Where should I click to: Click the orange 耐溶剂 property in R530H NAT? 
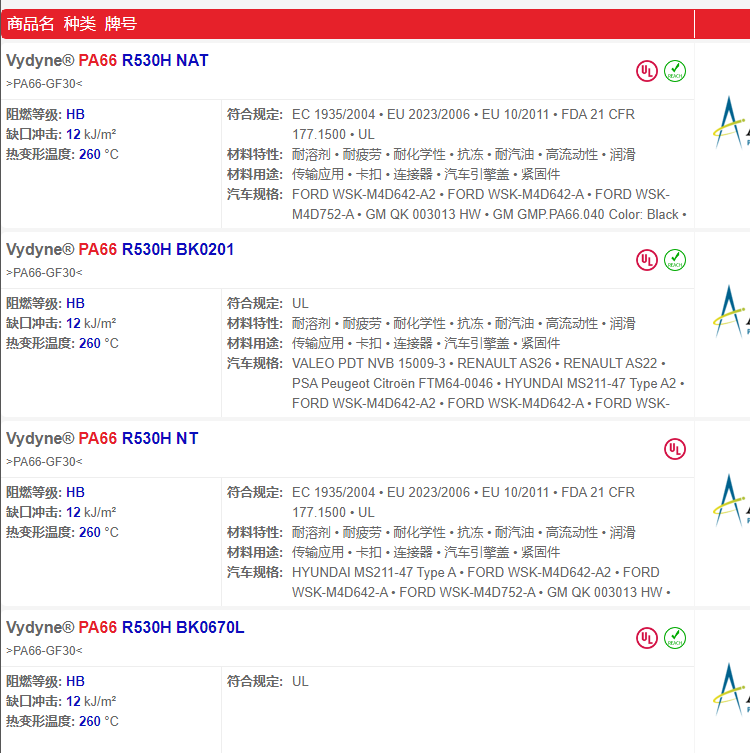pos(311,155)
